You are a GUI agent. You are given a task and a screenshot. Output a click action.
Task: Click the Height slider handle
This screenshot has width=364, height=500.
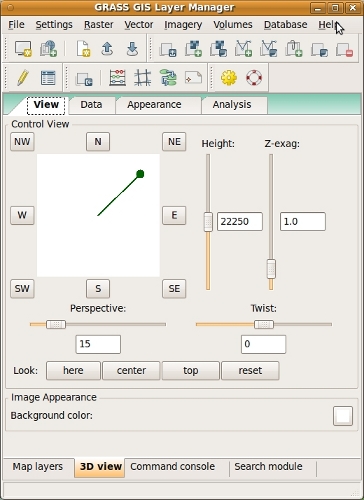click(x=208, y=222)
